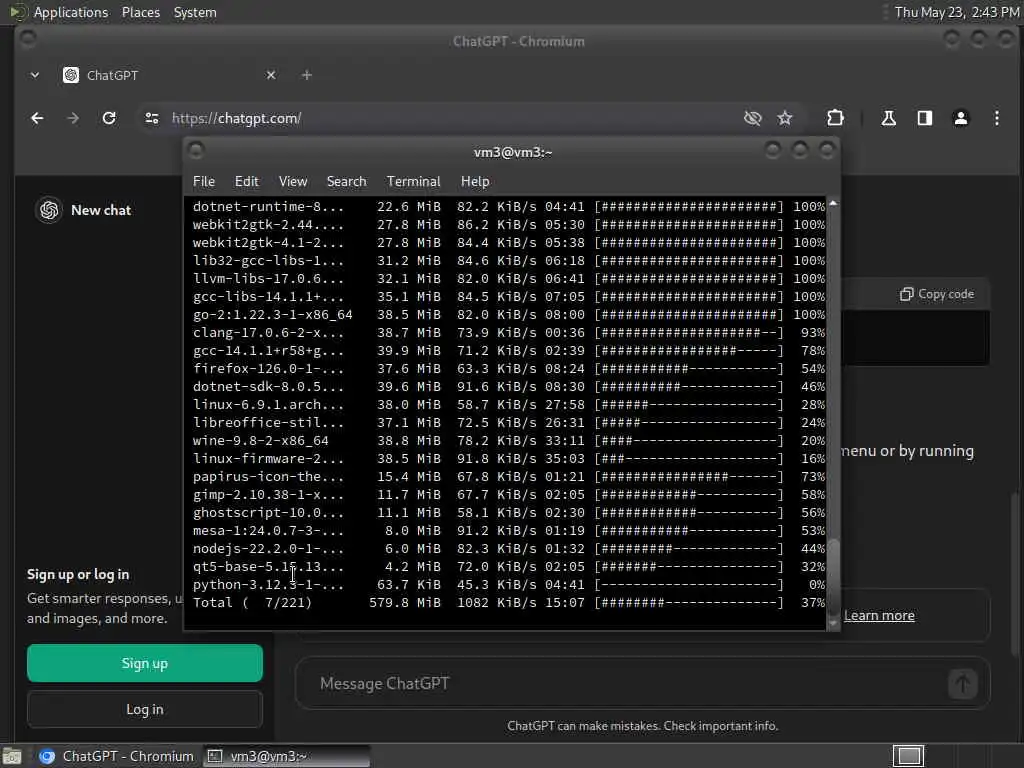Click the terminal scrollbar up arrow
Image resolution: width=1024 pixels, height=768 pixels.
pos(833,204)
